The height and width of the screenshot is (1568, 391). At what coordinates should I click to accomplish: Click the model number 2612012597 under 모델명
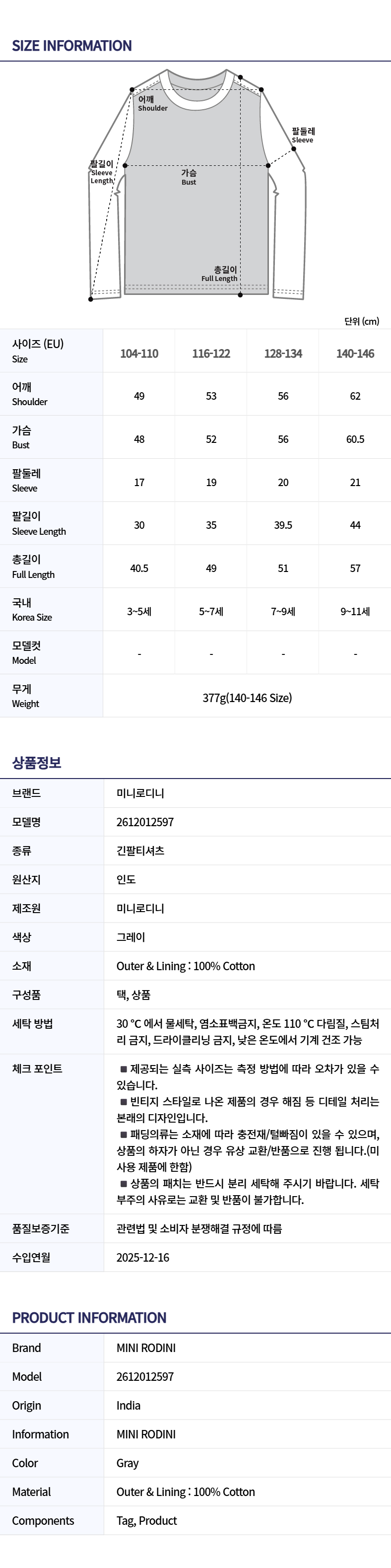(145, 822)
